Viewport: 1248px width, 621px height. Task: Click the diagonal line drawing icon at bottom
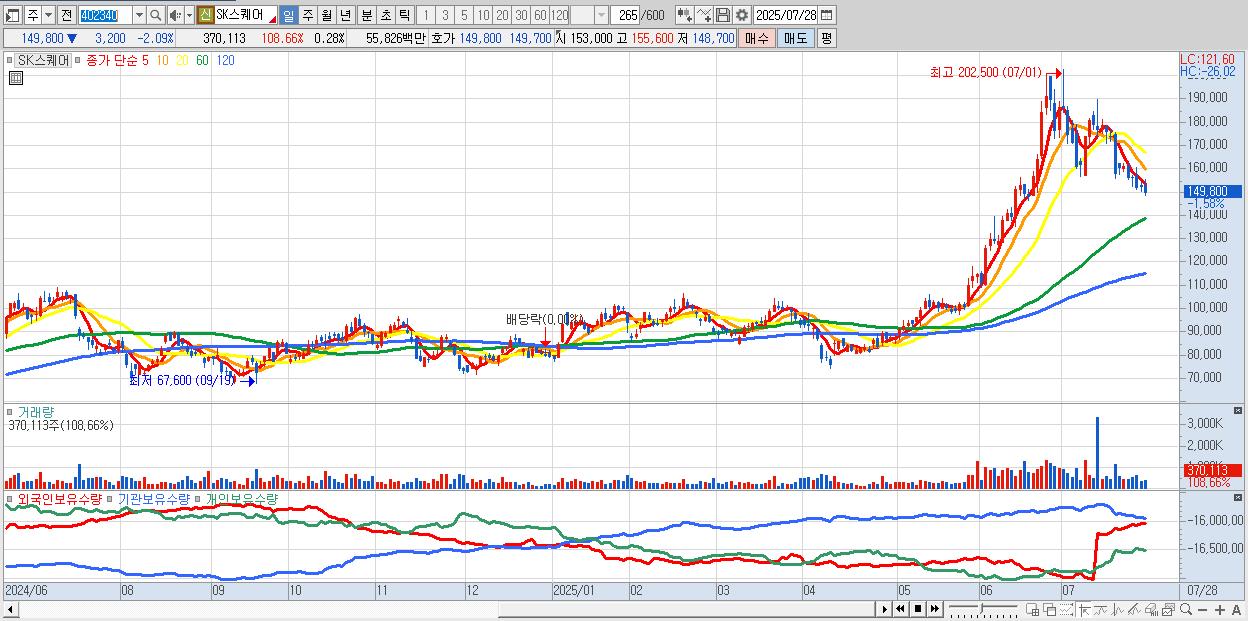[x=1134, y=609]
